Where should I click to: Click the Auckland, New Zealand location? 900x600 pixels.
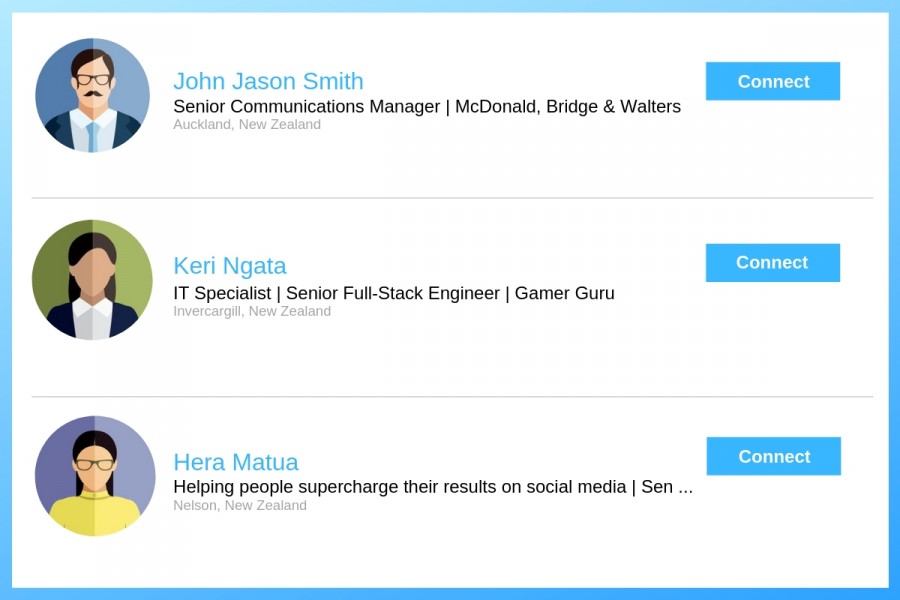pyautogui.click(x=247, y=125)
